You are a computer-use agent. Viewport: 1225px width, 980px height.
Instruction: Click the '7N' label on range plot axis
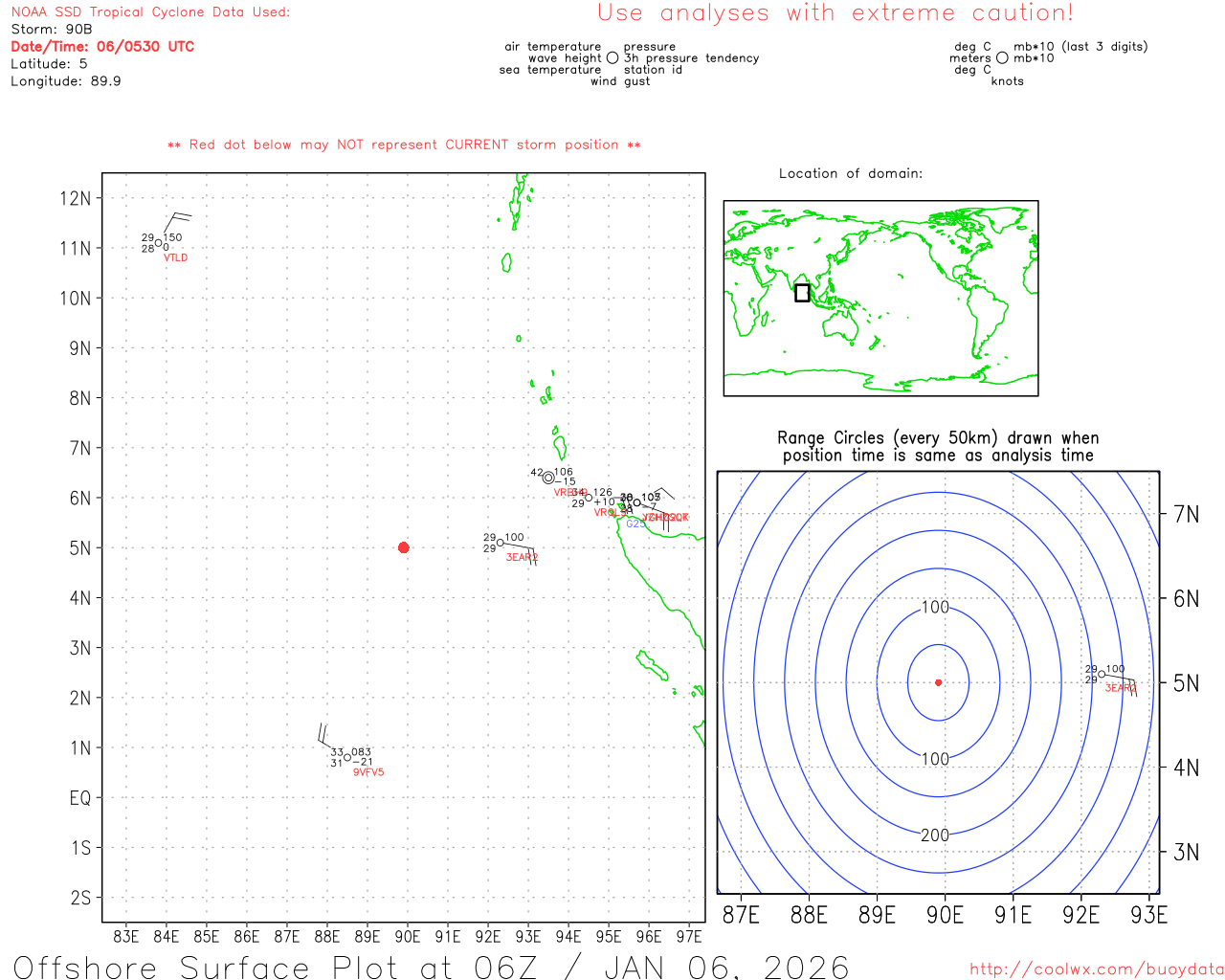[1186, 515]
